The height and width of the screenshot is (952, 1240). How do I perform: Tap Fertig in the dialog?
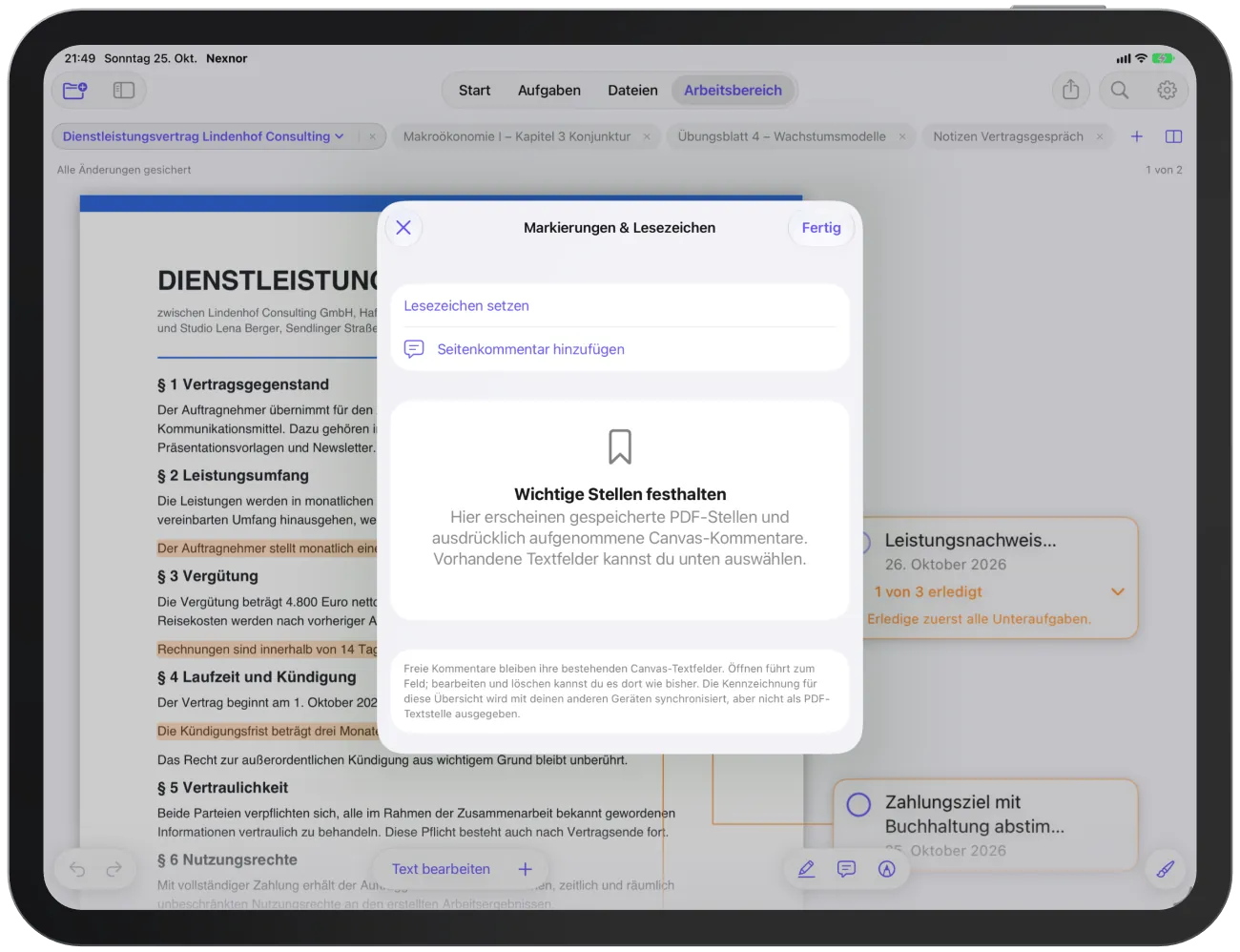point(821,228)
